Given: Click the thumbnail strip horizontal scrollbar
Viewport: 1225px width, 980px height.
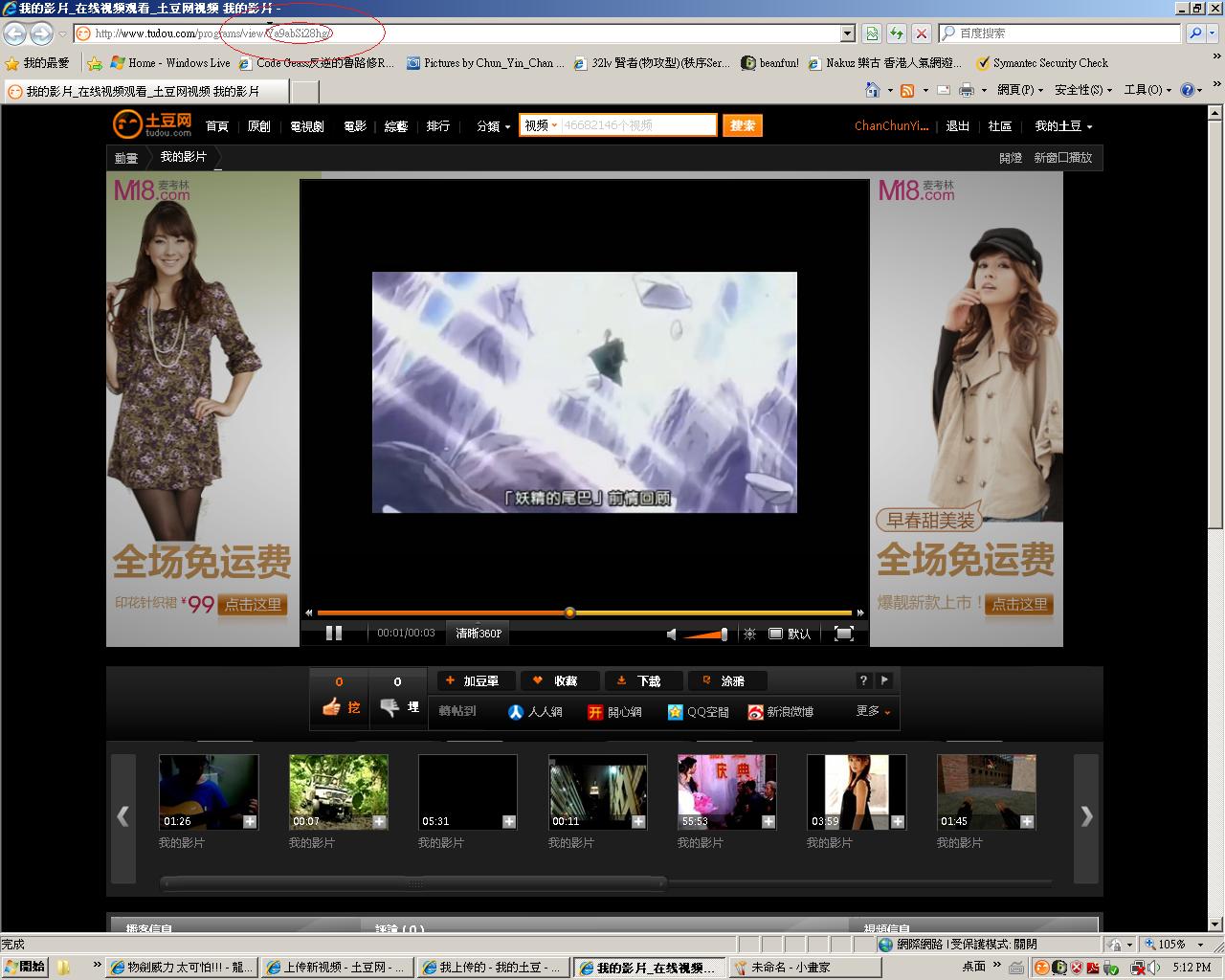Looking at the screenshot, I should (413, 883).
